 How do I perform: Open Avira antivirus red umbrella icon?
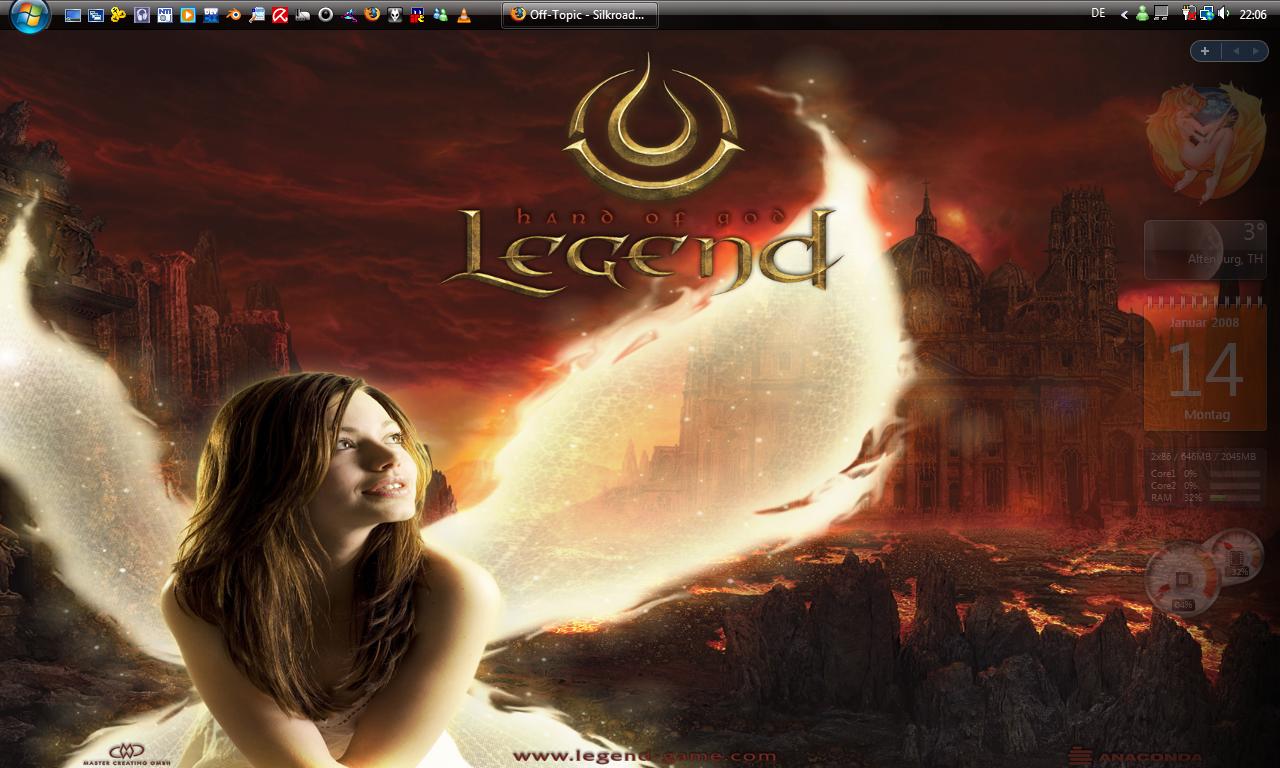pos(281,15)
